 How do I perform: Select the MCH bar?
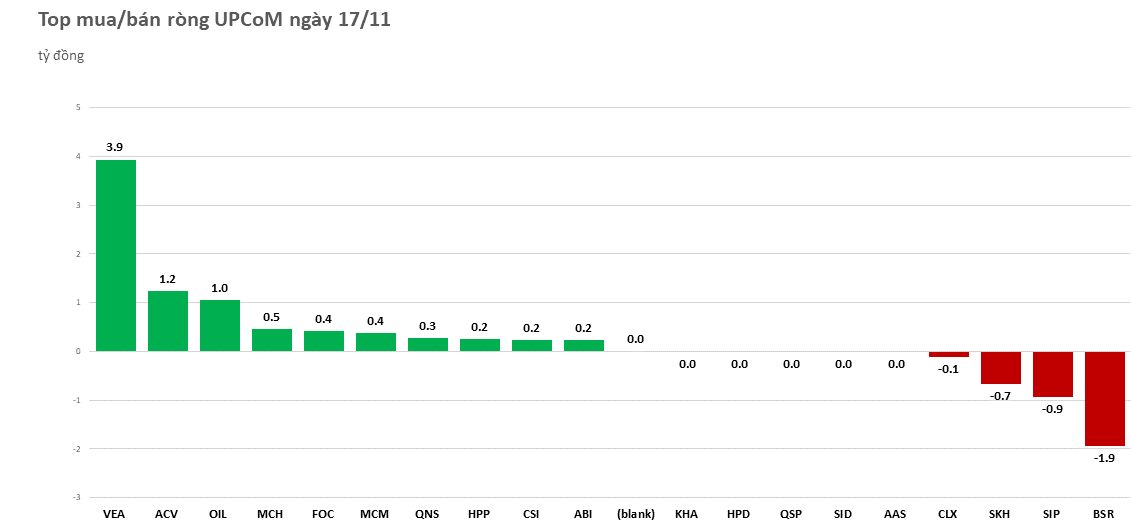[x=272, y=340]
